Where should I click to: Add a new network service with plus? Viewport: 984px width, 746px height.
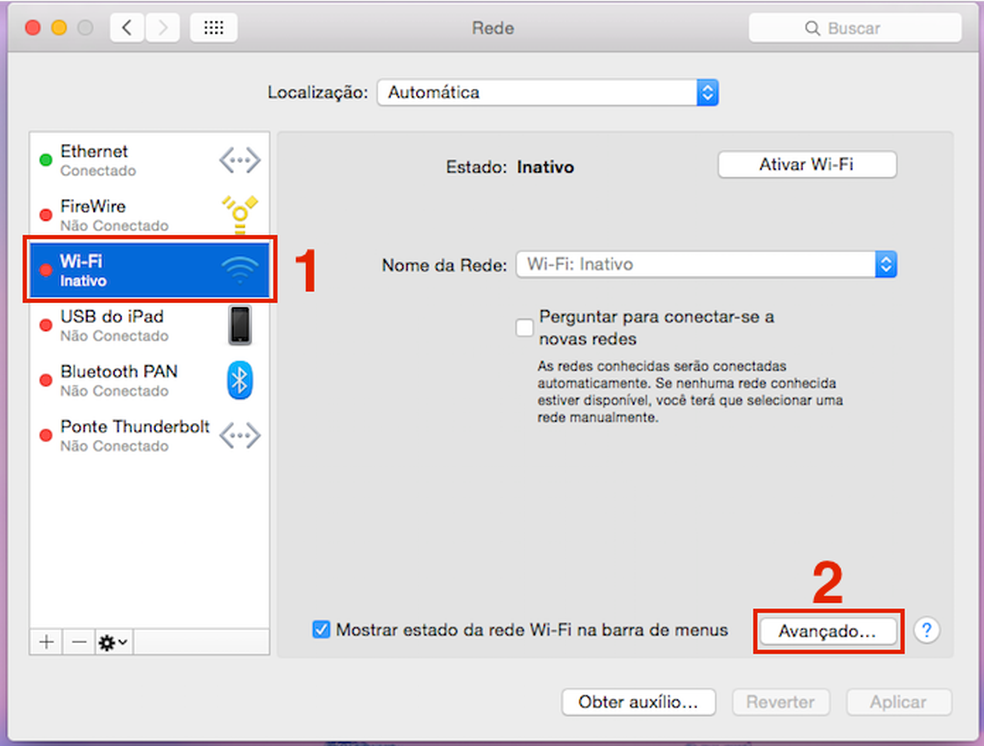(46, 642)
